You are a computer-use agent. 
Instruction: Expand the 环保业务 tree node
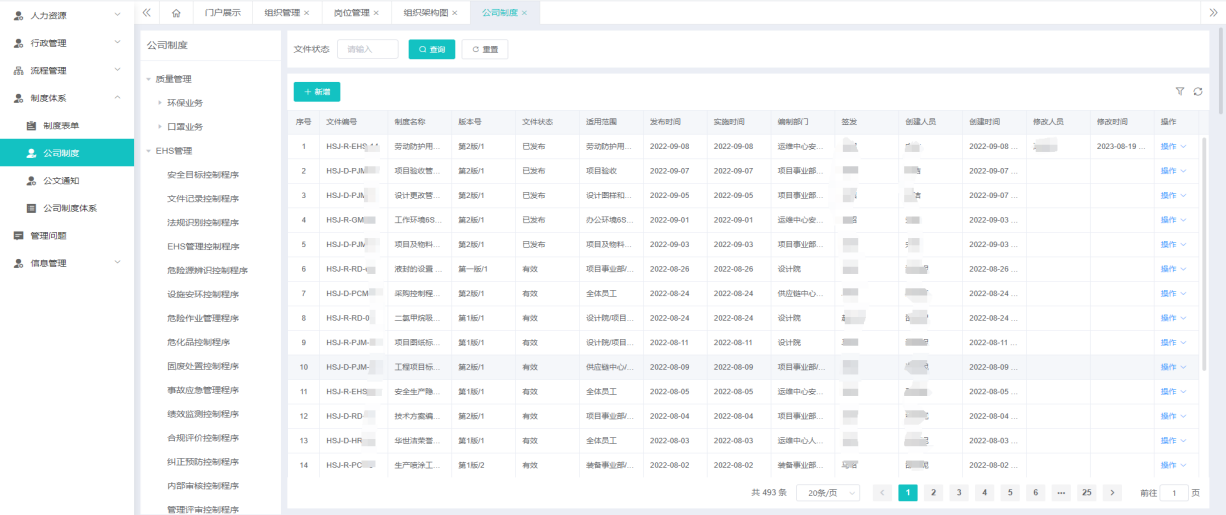[x=160, y=103]
